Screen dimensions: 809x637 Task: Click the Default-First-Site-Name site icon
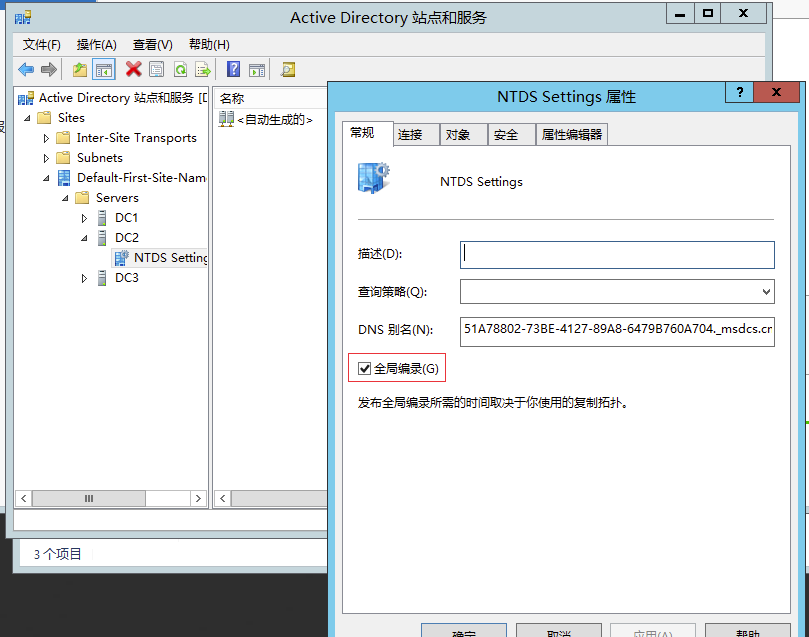point(64,178)
